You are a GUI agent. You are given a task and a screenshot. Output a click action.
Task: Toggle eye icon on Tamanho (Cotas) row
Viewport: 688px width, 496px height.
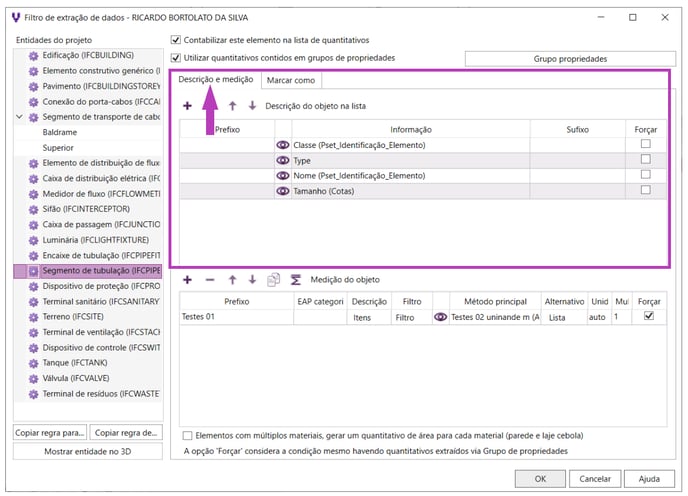click(x=283, y=191)
